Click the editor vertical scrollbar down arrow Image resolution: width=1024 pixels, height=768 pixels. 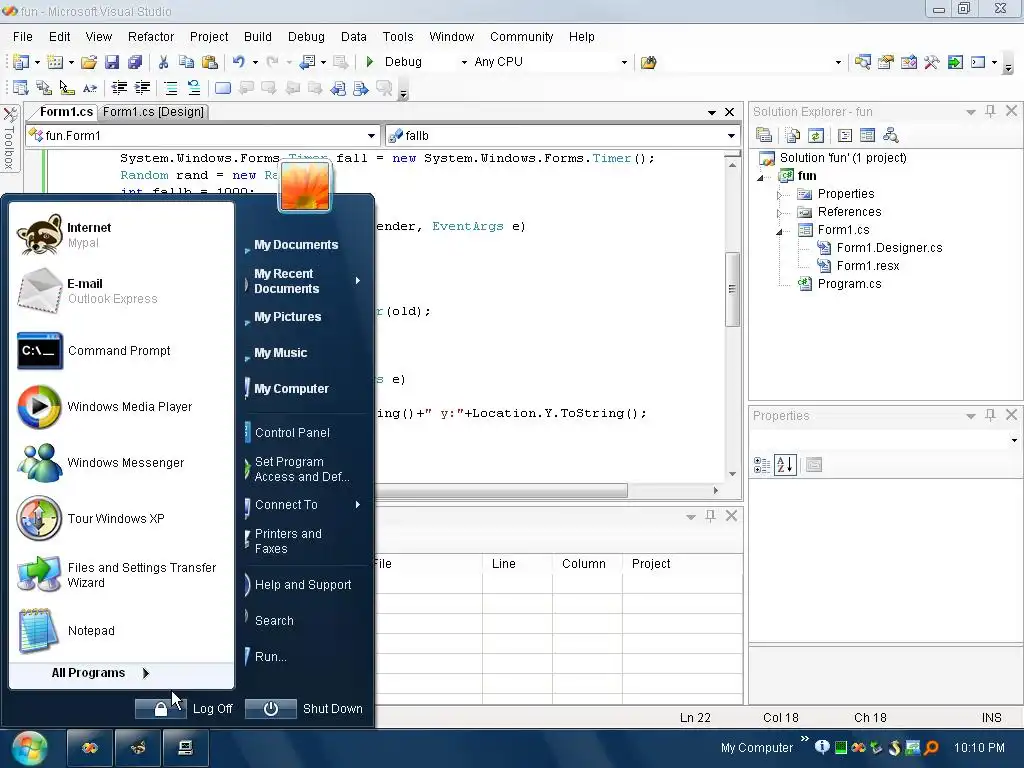click(x=732, y=473)
